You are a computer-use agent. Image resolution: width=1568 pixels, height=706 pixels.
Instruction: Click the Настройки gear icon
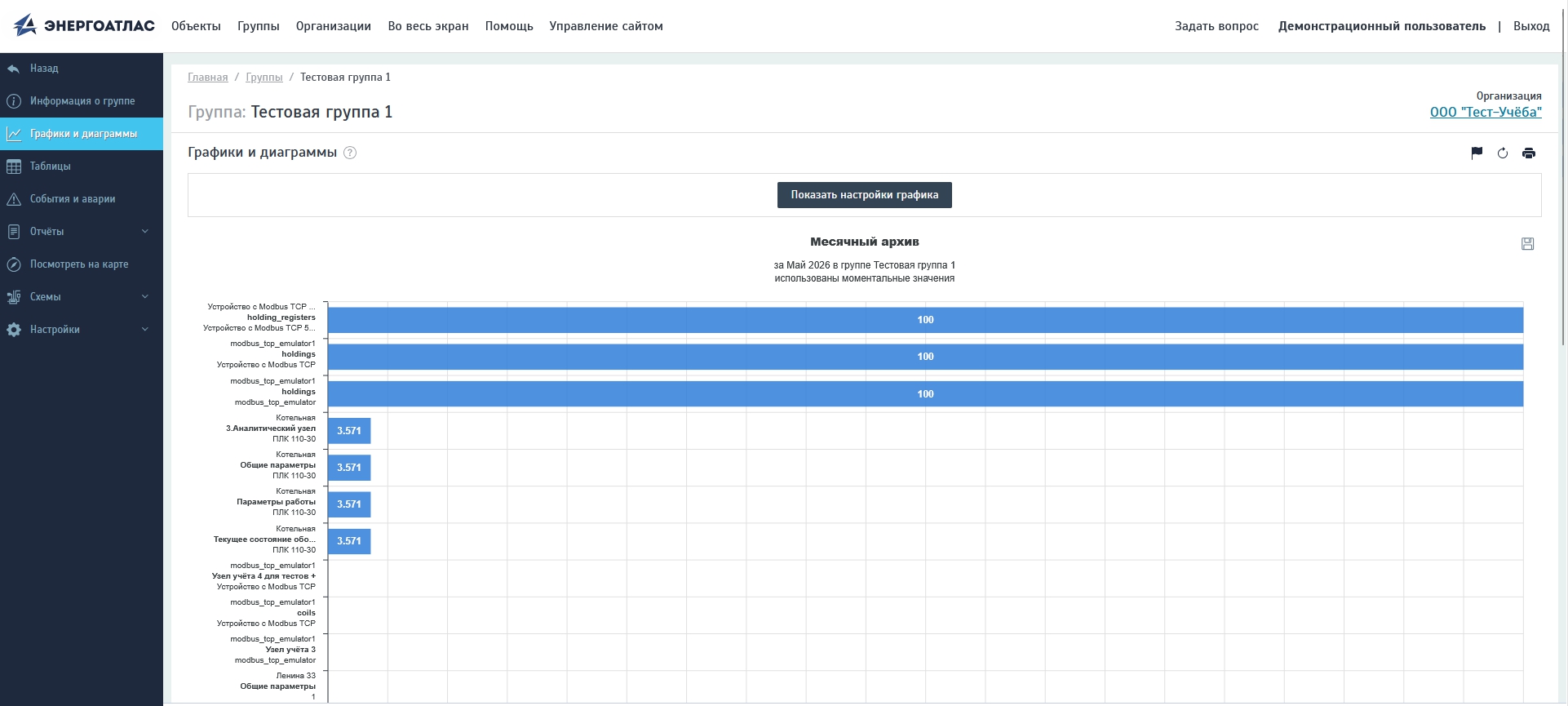pyautogui.click(x=14, y=330)
